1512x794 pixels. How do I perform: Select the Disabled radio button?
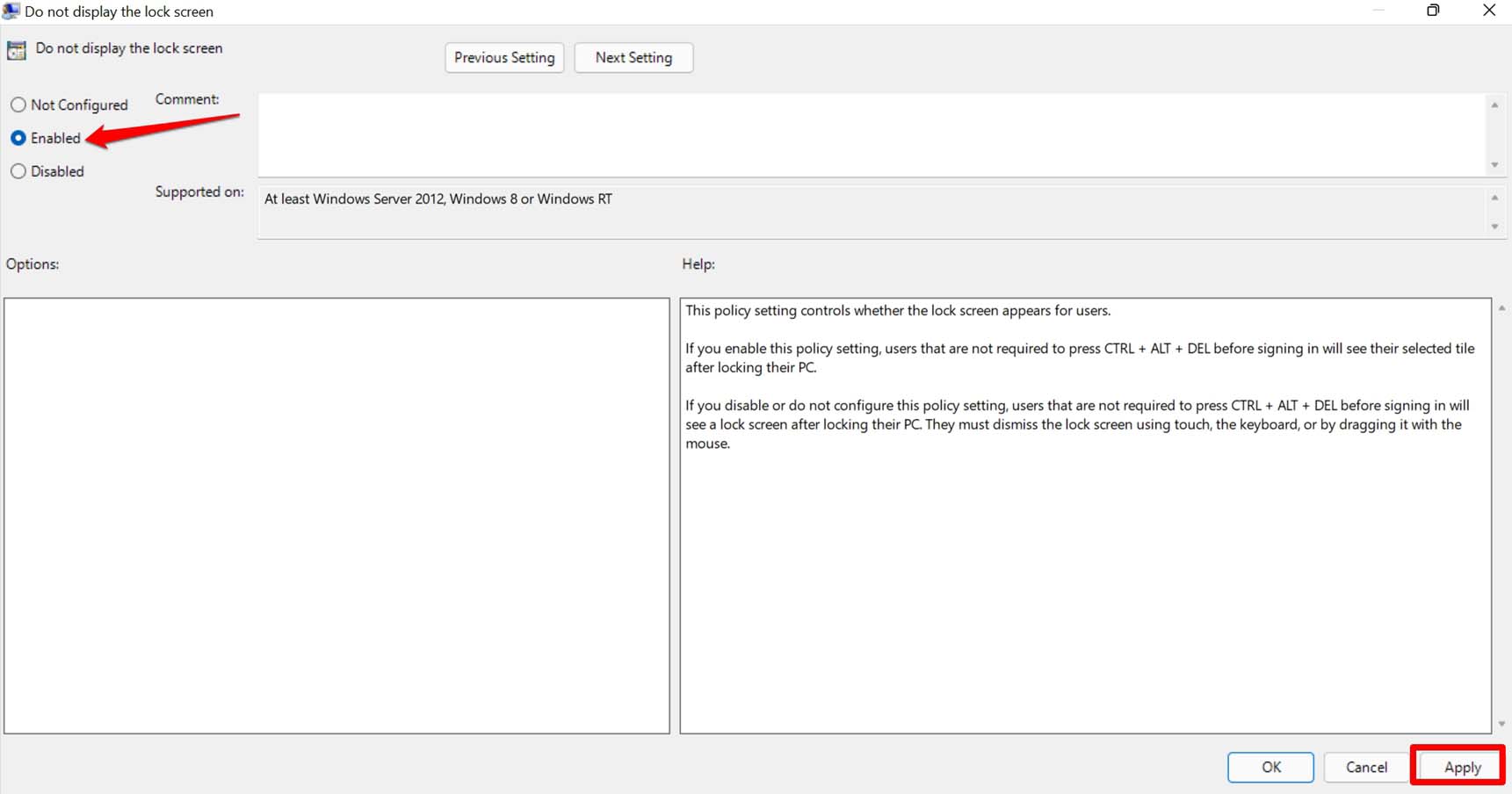click(18, 171)
